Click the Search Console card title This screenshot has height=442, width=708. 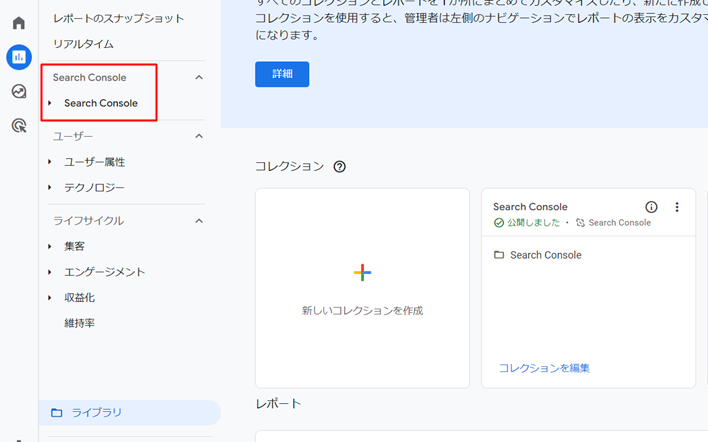tap(530, 207)
